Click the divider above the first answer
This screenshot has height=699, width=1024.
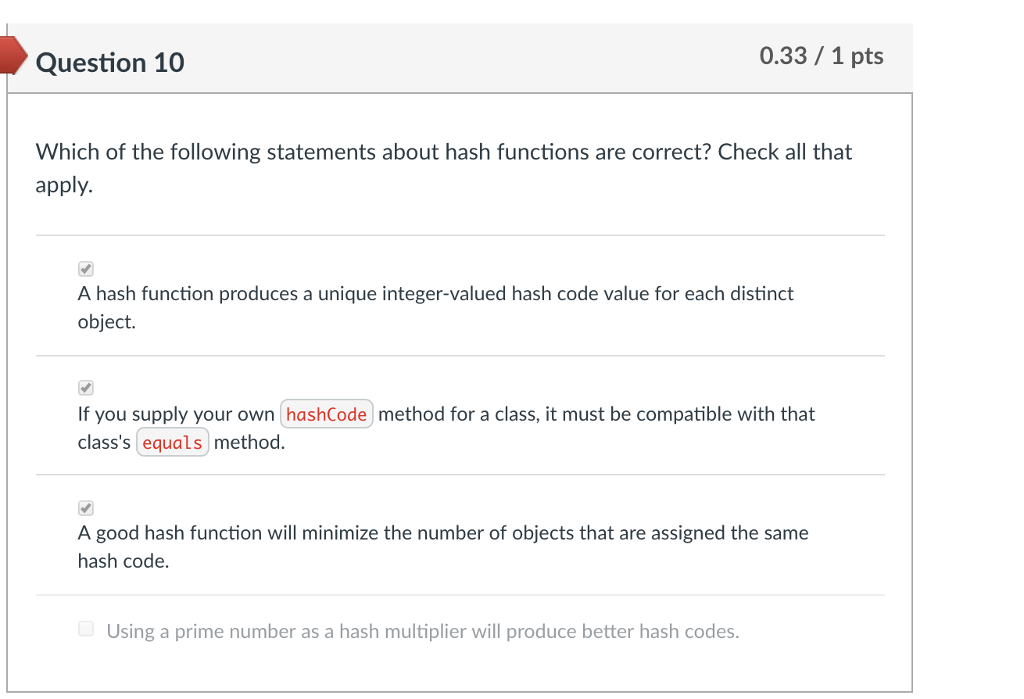(x=460, y=235)
